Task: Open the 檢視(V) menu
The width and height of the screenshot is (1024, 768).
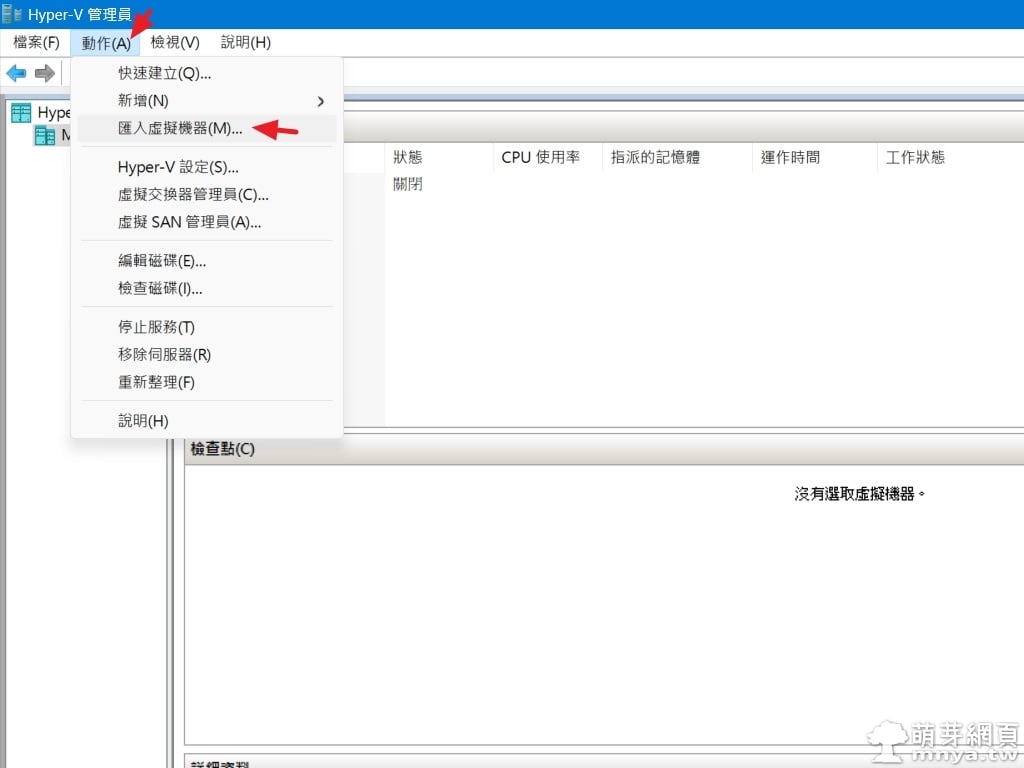Action: coord(175,42)
